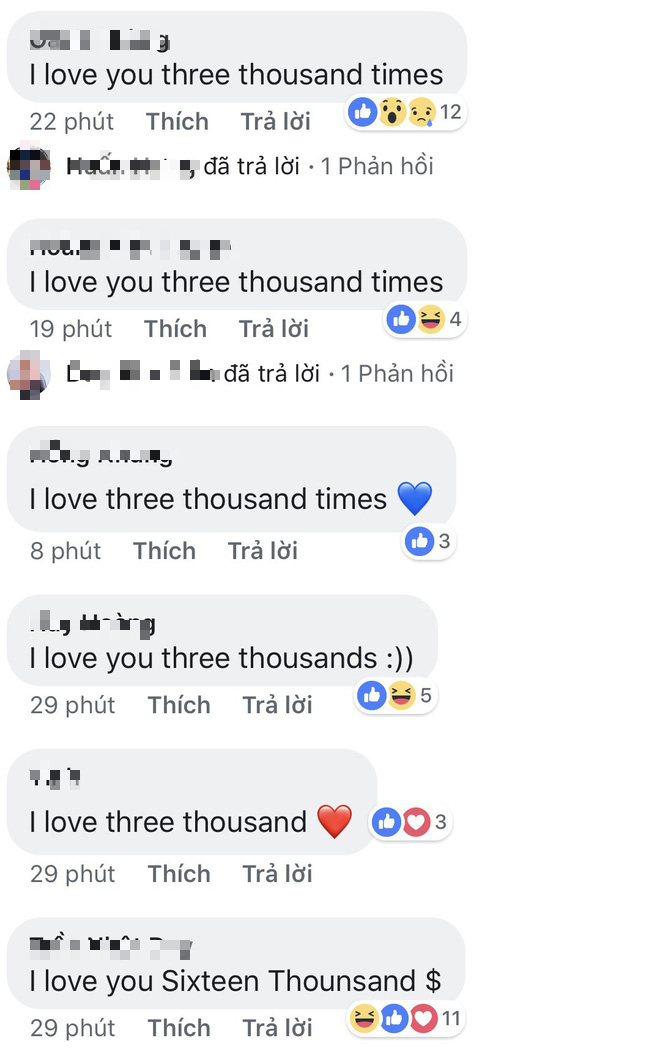Click Trả lời under 'Sixteen Thounsand $' comment

(x=277, y=1028)
